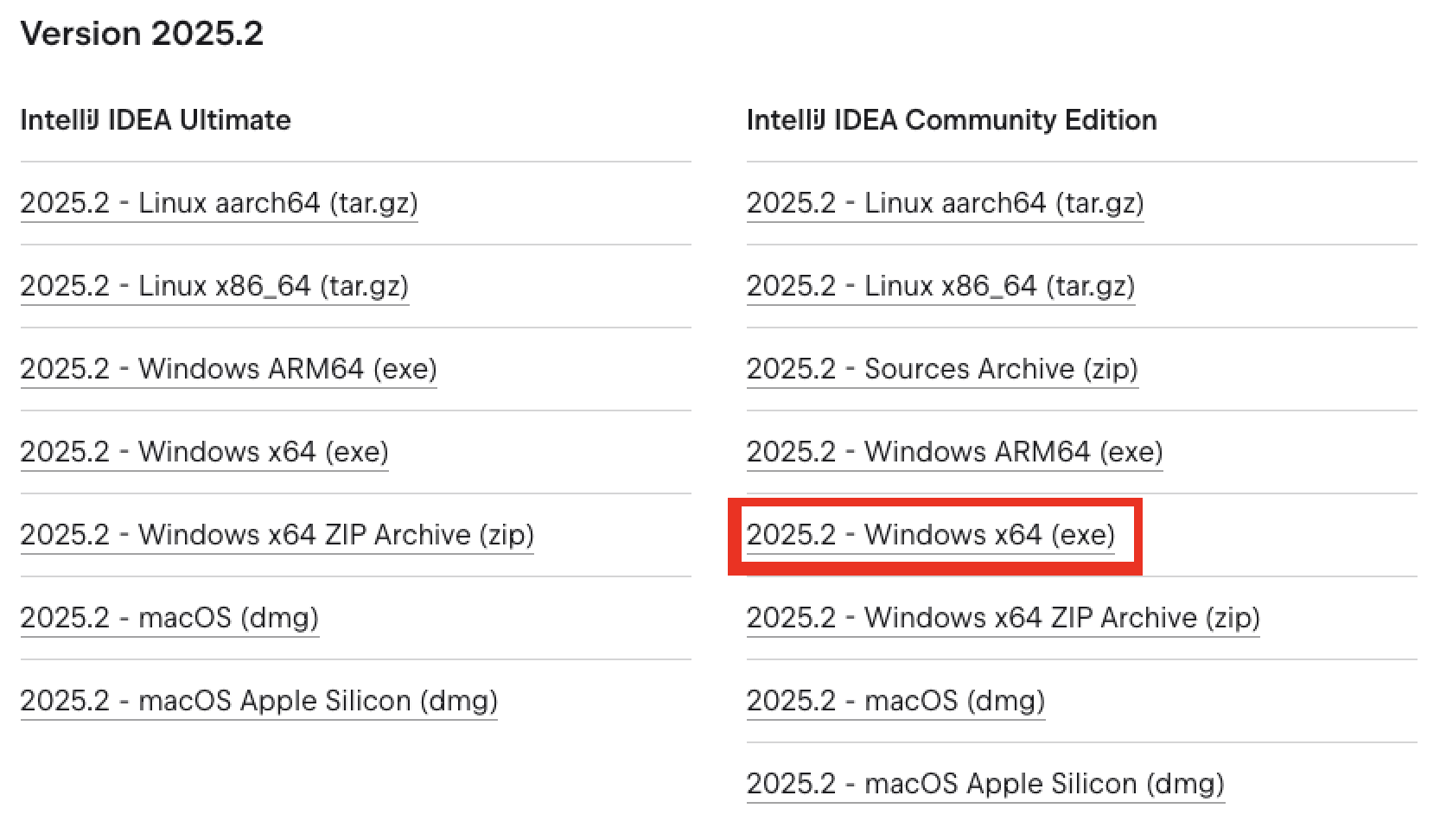
Task: Download Ultimate Linux x86_64 tar.gz
Action: [x=214, y=286]
